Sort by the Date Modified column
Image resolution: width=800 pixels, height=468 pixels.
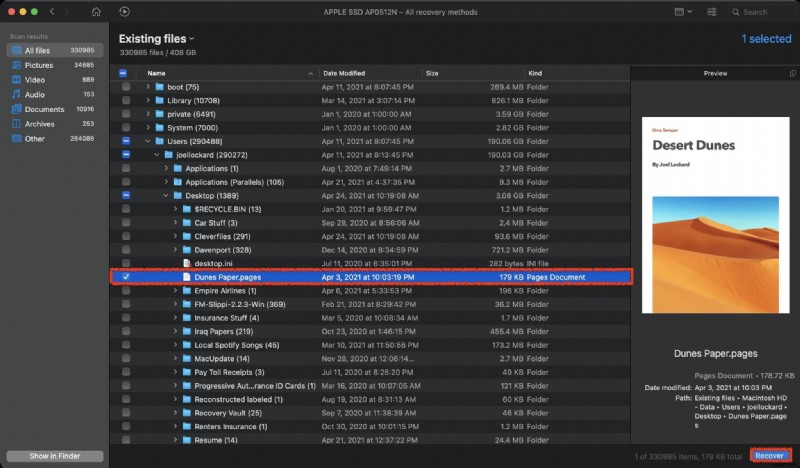click(x=344, y=73)
